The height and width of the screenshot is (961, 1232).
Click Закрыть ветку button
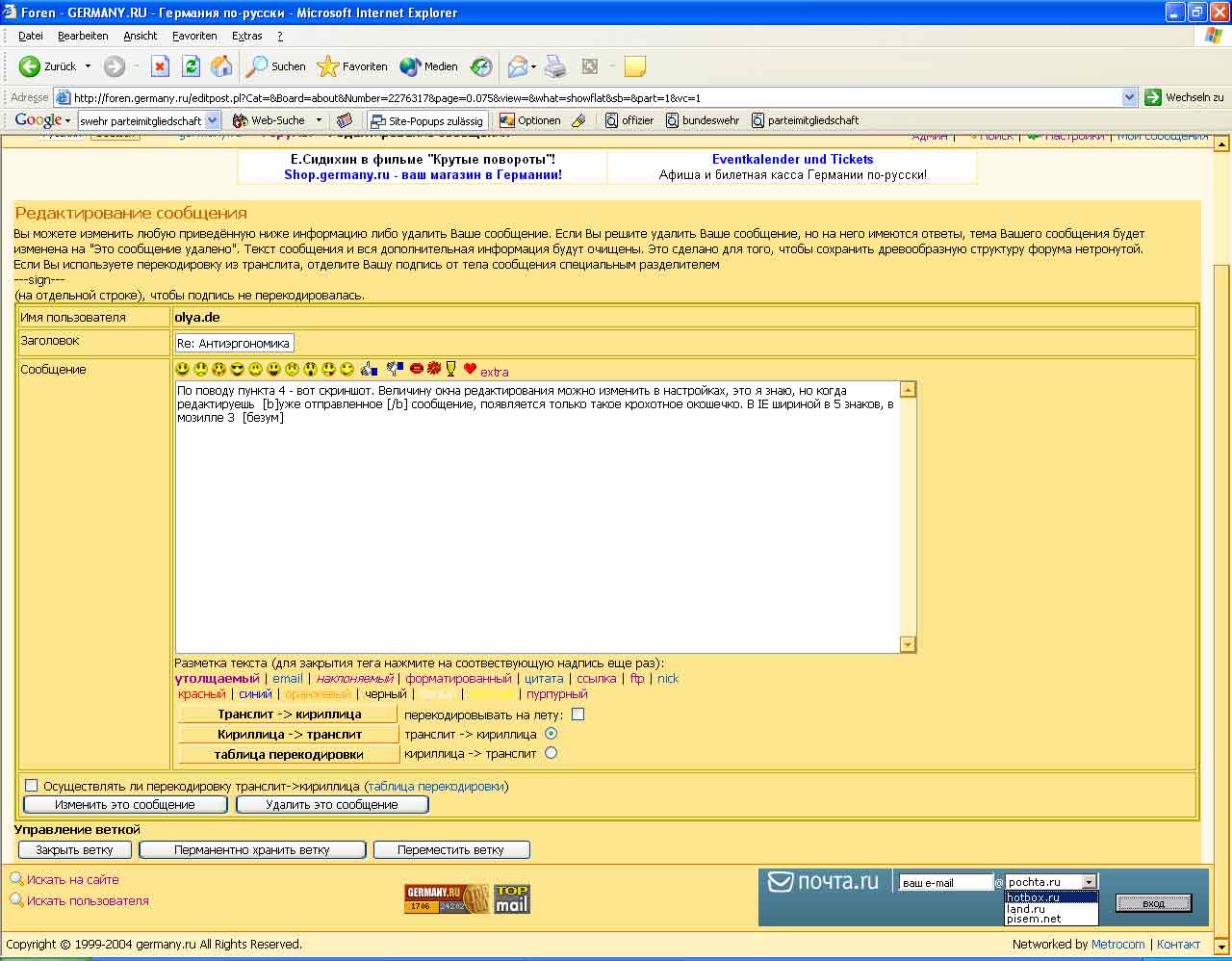(74, 850)
